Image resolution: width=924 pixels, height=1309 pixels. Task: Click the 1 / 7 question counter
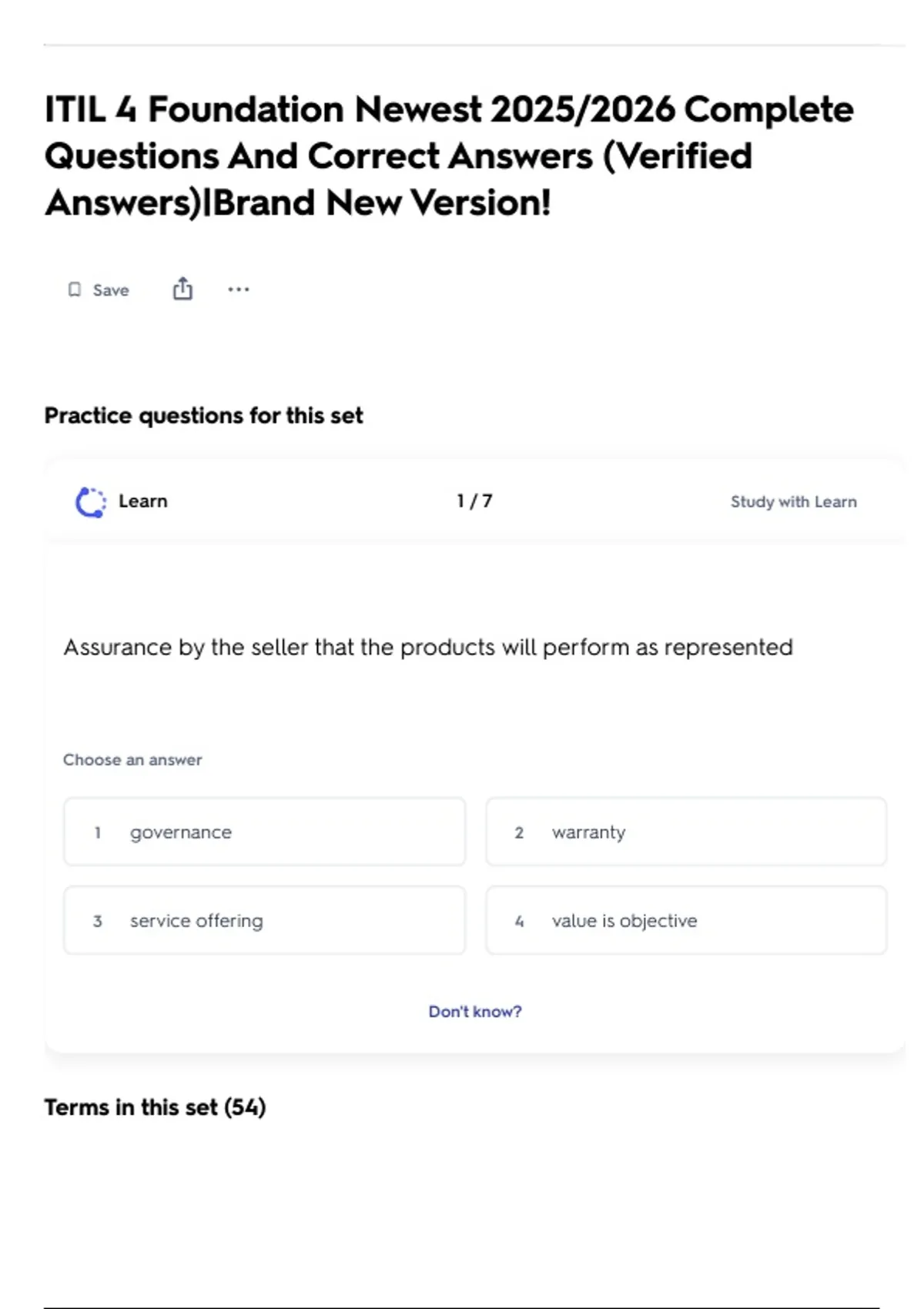pyautogui.click(x=474, y=501)
